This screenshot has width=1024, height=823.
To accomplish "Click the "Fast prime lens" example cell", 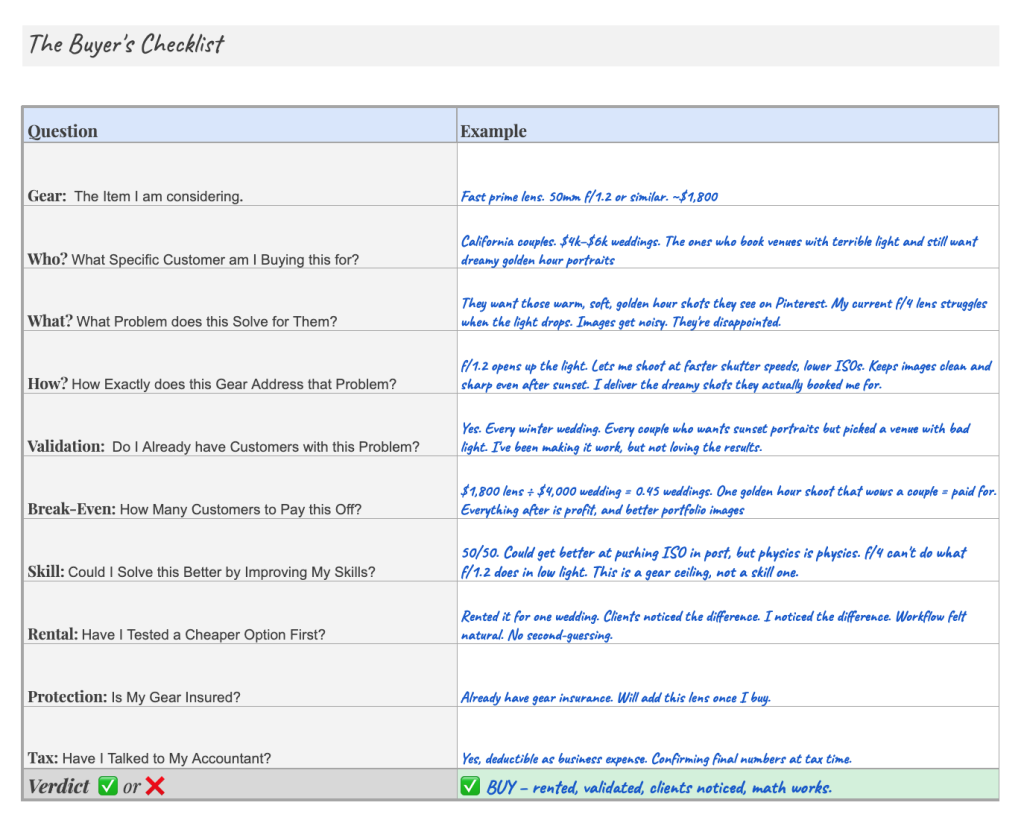I will pyautogui.click(x=589, y=196).
